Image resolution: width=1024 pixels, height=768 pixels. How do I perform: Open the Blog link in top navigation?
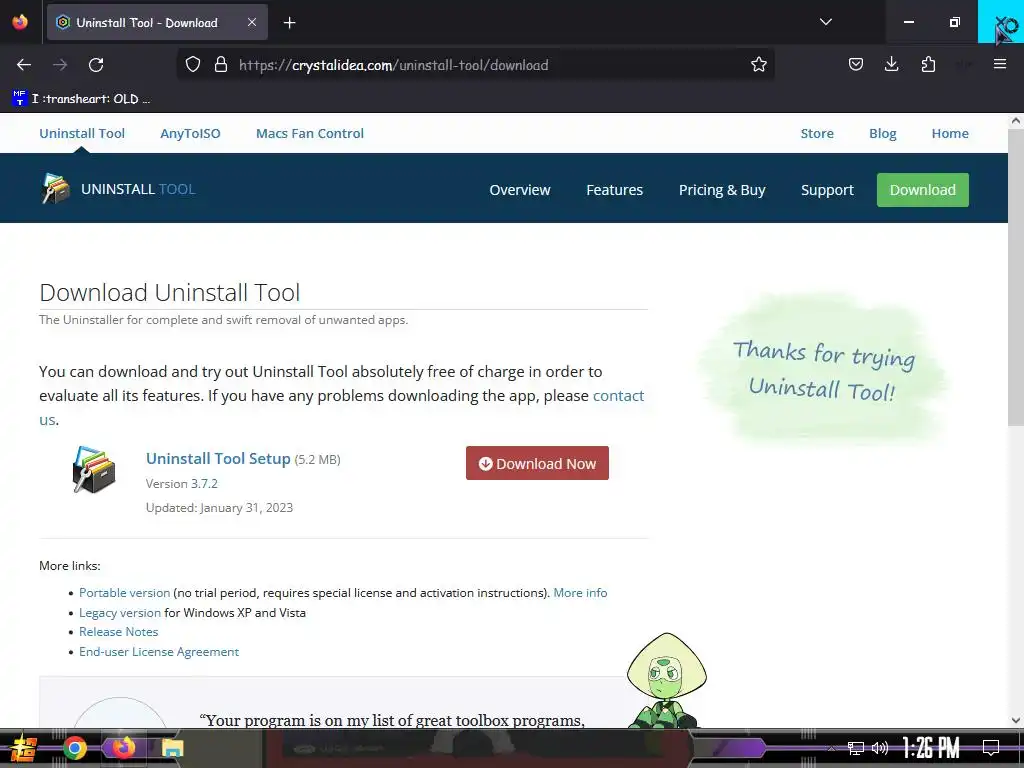tap(882, 133)
